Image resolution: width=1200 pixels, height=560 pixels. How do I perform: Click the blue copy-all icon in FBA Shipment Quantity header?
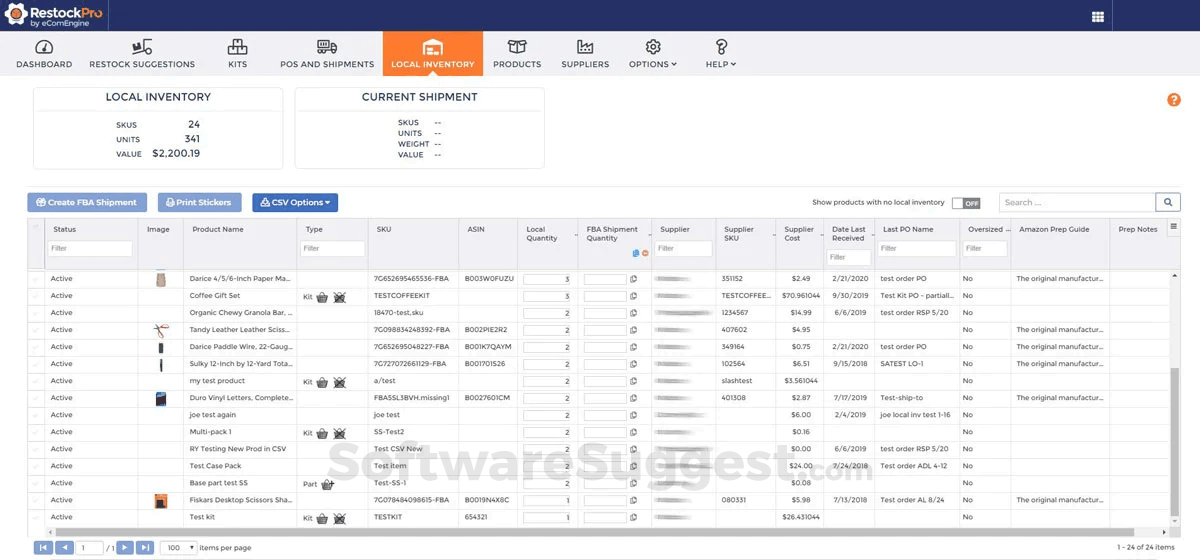635,253
